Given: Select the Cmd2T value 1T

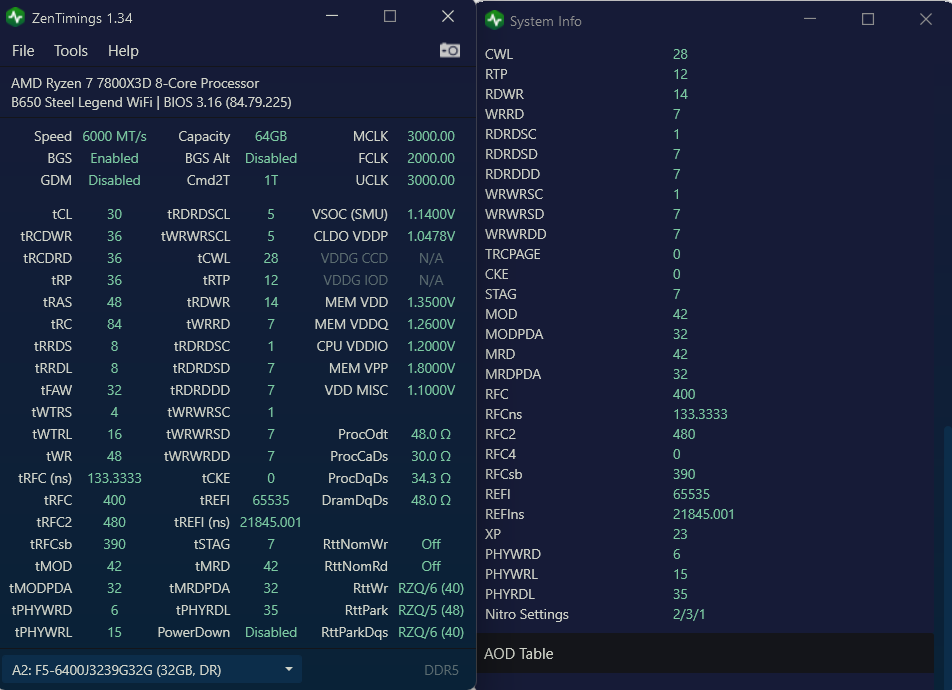Looking at the screenshot, I should click(x=271, y=180).
